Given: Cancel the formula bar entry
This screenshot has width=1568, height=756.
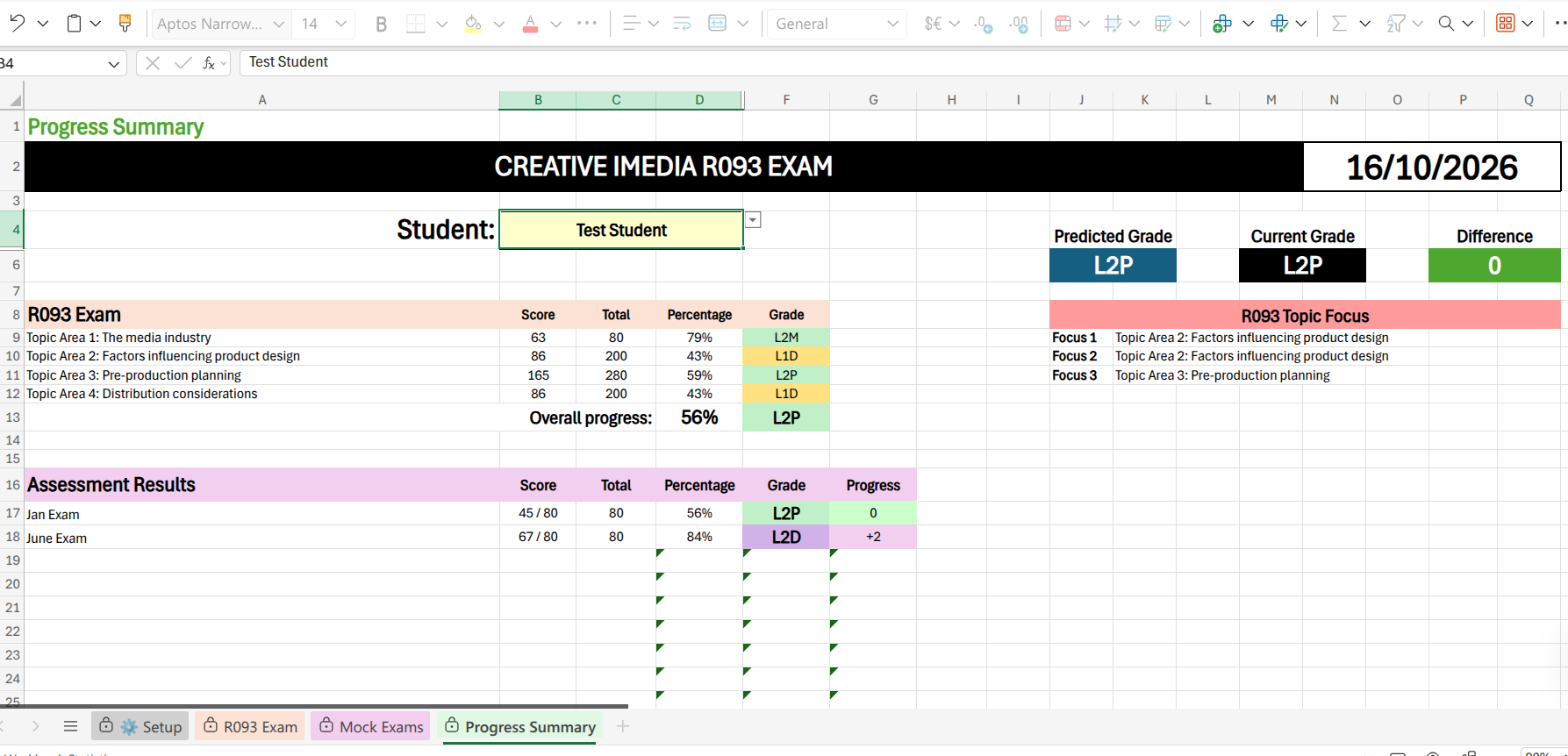Looking at the screenshot, I should [x=152, y=63].
